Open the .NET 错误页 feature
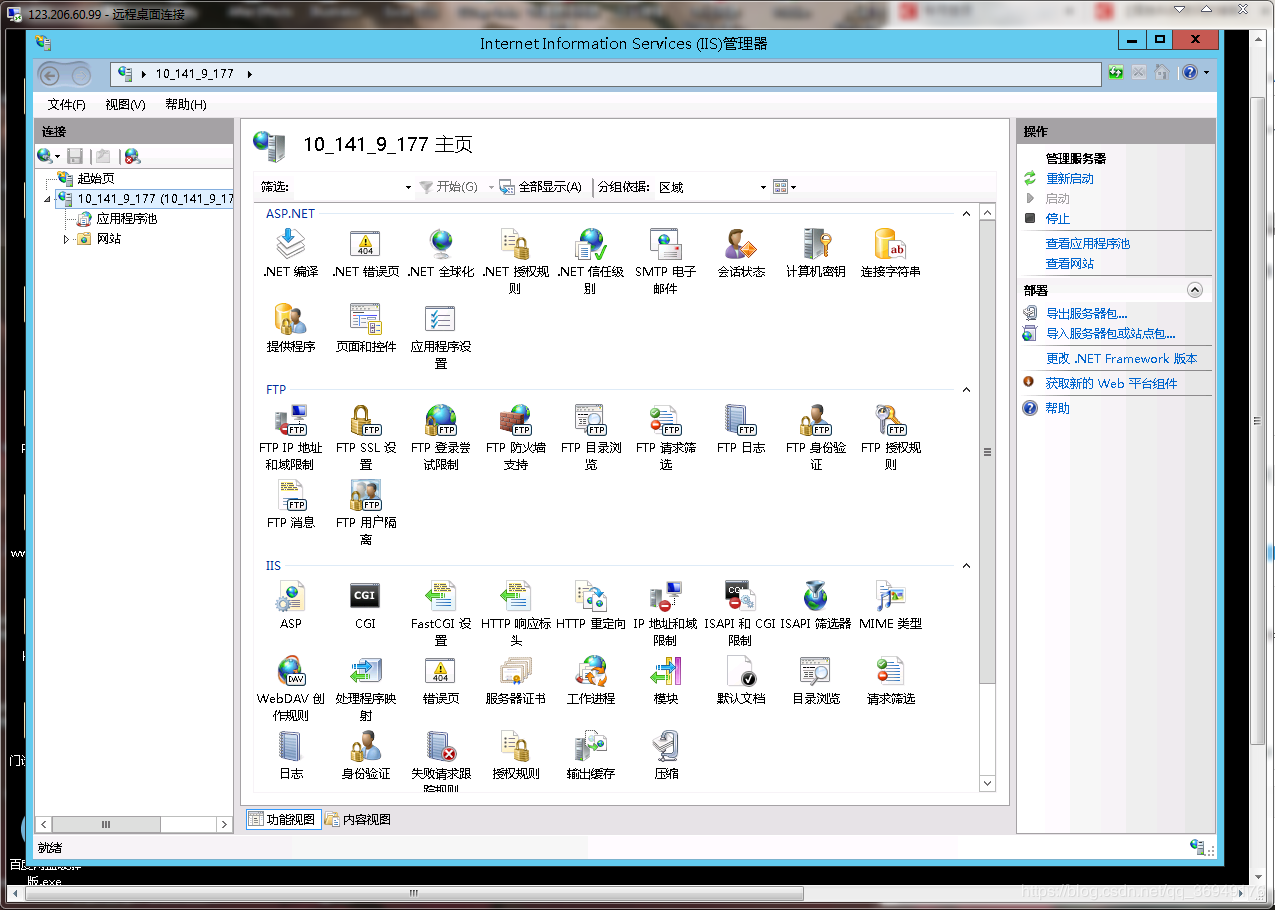 (x=365, y=254)
